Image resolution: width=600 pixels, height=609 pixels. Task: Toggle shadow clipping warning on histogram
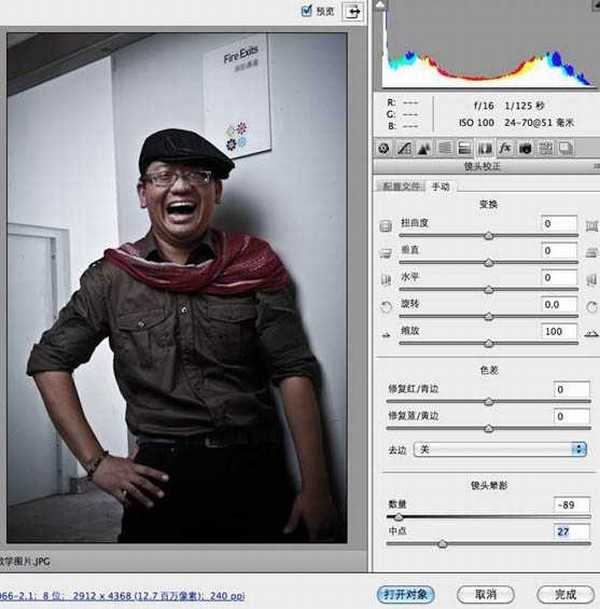tap(380, 5)
